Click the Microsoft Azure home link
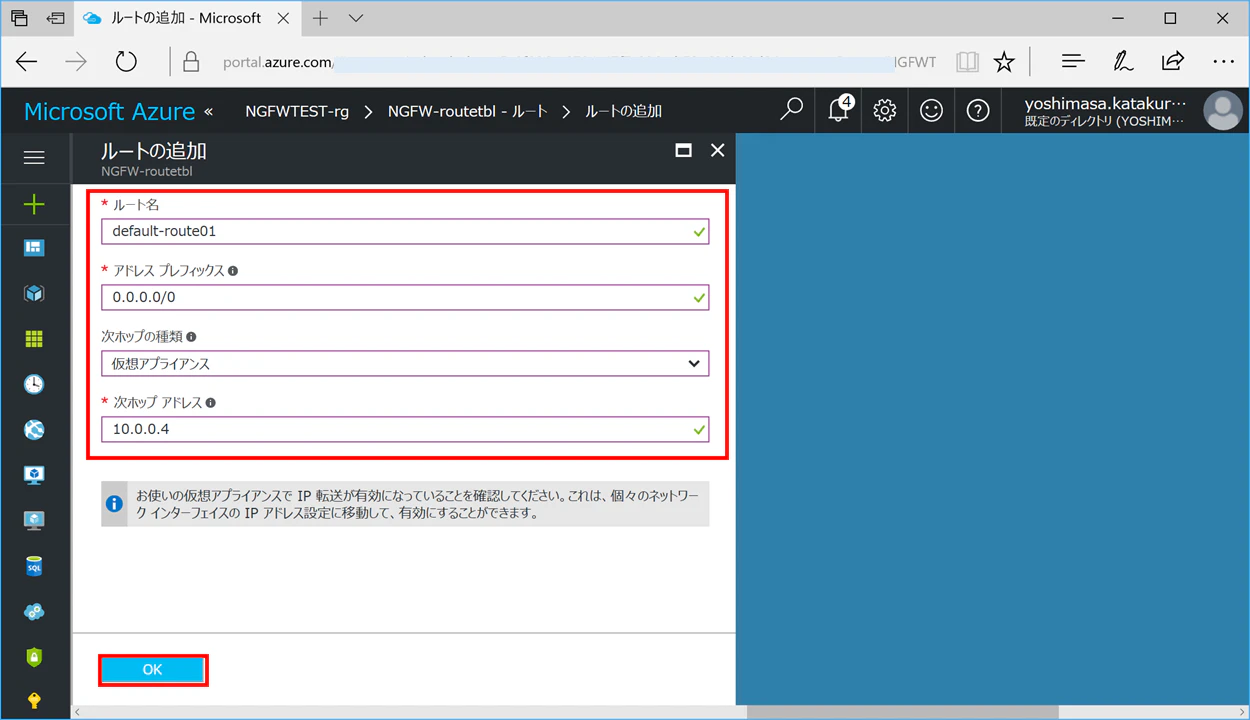This screenshot has height=720, width=1250. pos(109,111)
